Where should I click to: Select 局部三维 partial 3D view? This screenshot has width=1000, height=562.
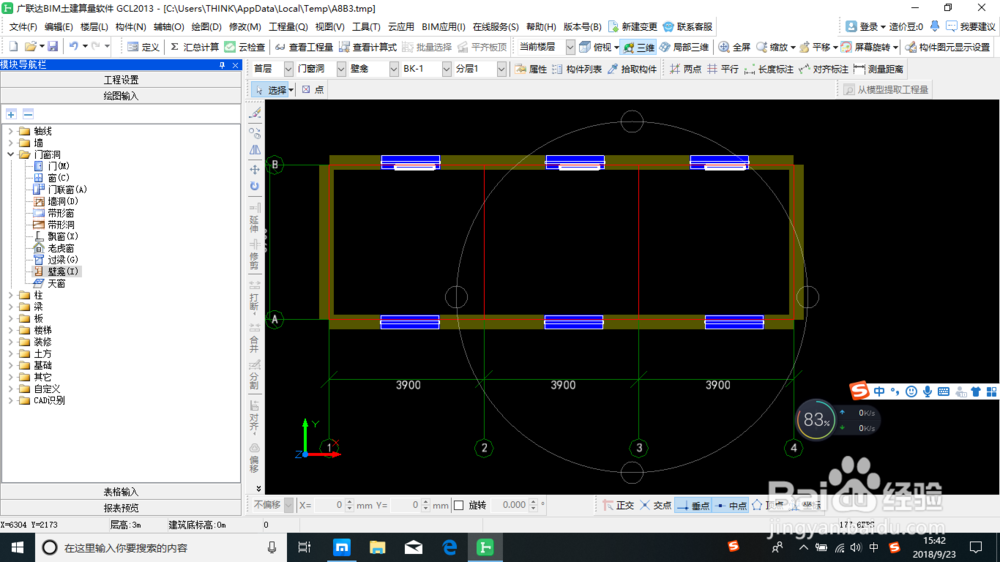(x=684, y=47)
